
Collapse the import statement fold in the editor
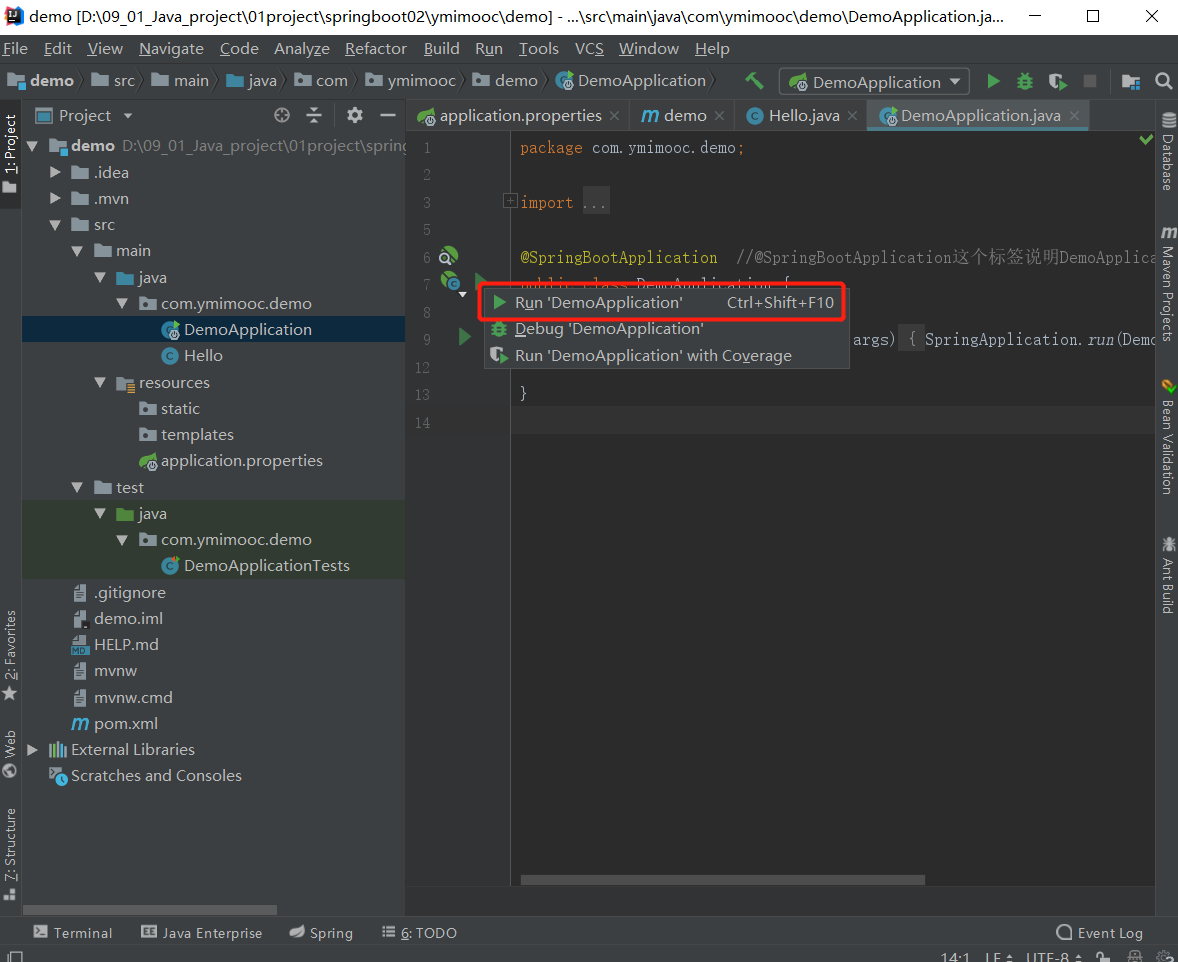[508, 200]
